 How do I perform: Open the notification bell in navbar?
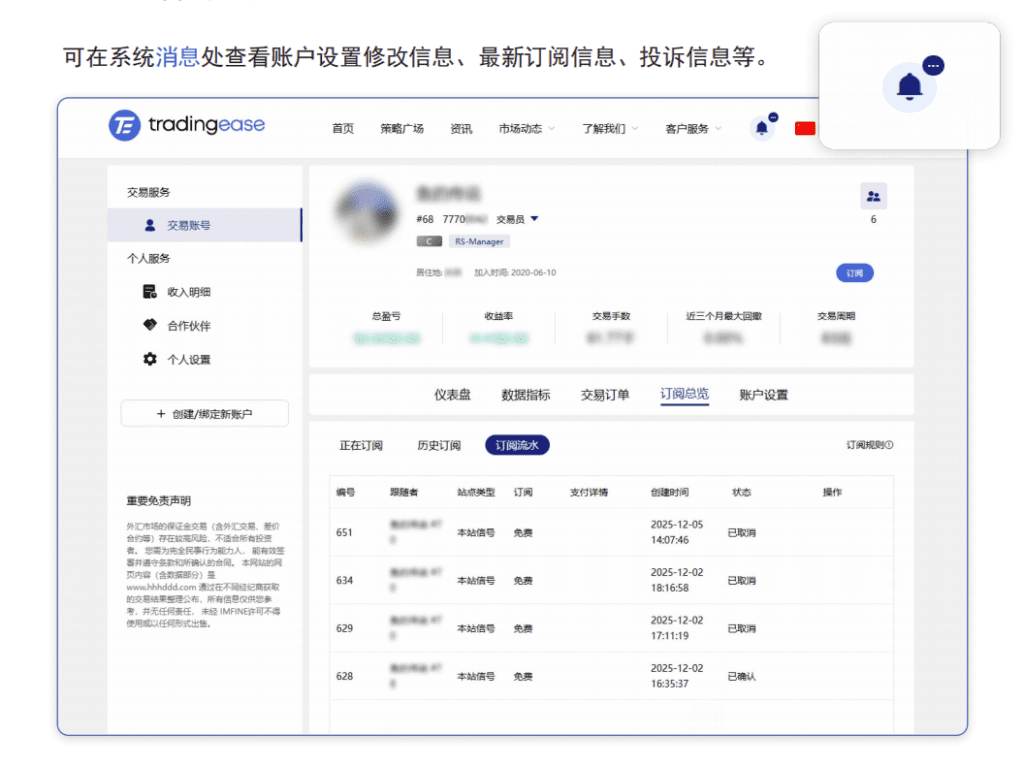point(762,128)
